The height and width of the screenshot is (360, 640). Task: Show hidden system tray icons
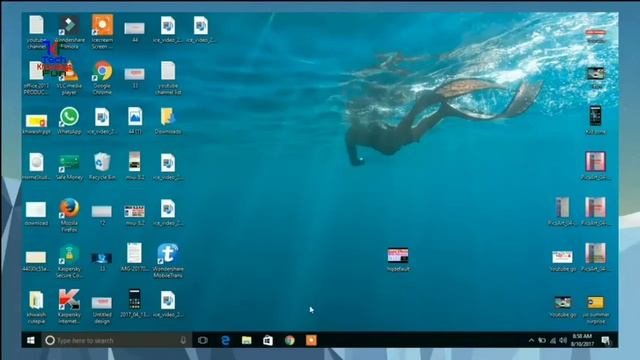531,340
